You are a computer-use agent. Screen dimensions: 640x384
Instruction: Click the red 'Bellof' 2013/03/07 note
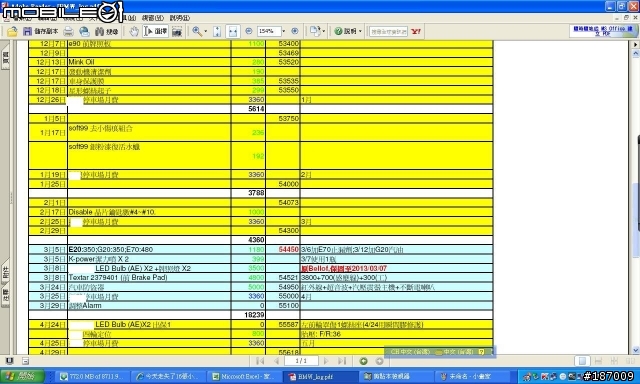point(344,269)
